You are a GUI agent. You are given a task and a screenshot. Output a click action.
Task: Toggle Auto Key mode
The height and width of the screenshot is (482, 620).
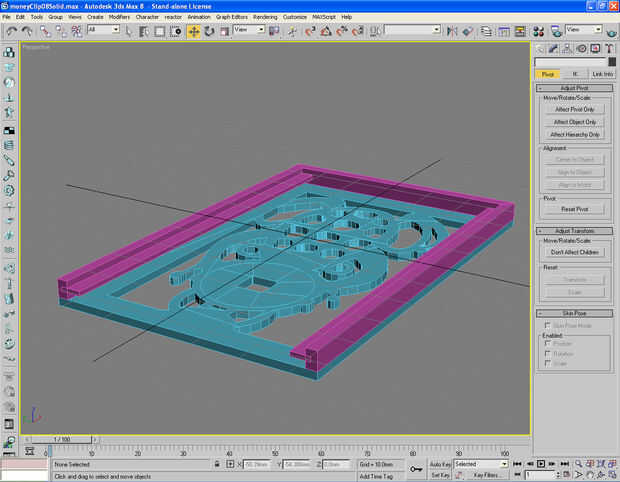(440, 464)
